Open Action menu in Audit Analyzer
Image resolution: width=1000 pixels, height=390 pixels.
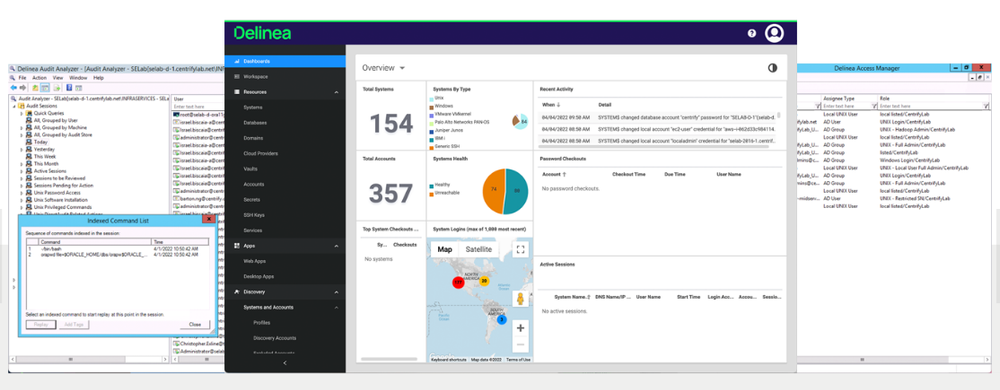40,78
